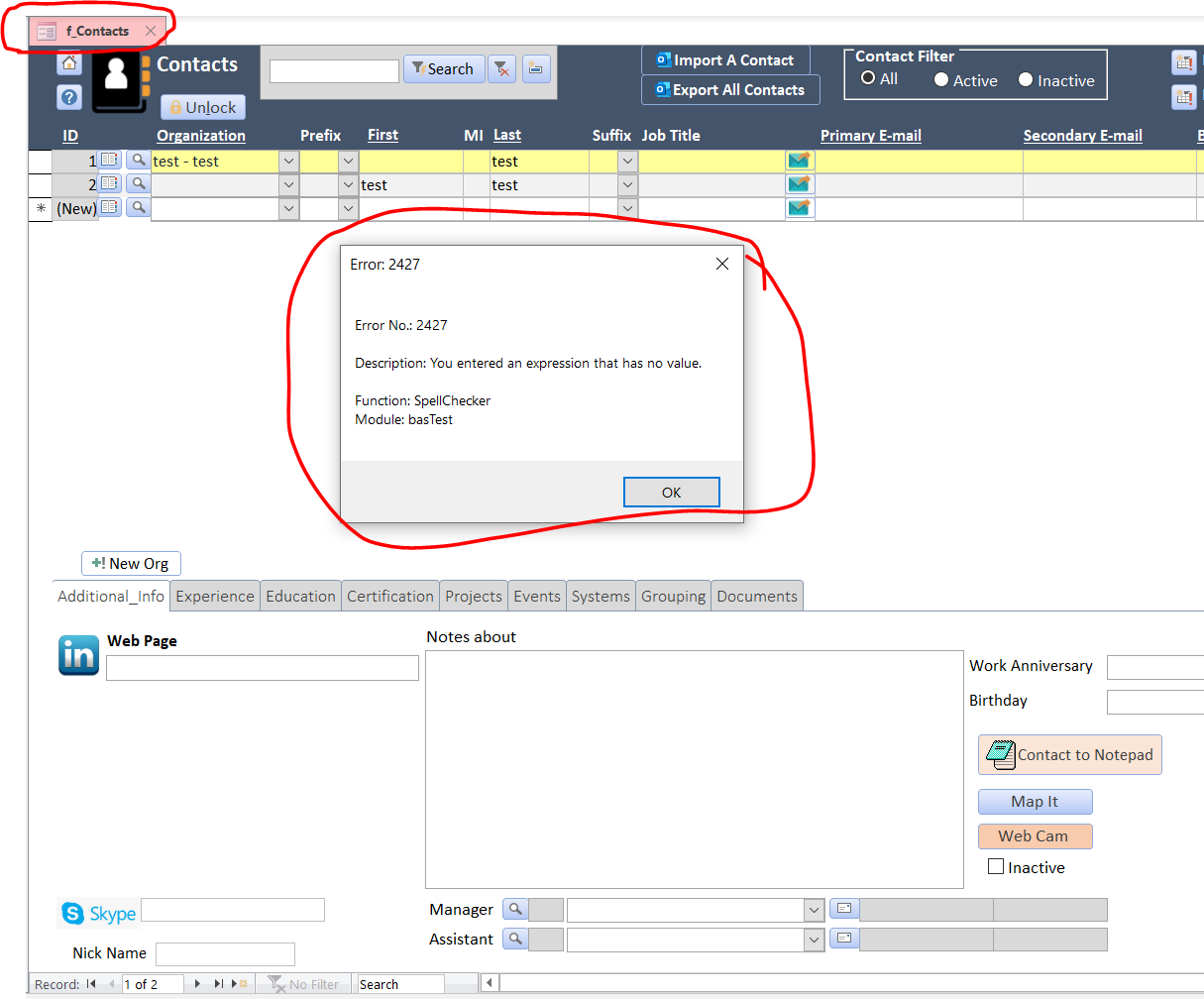The image size is (1204, 999).
Task: Clear the search filter icon
Action: [502, 68]
